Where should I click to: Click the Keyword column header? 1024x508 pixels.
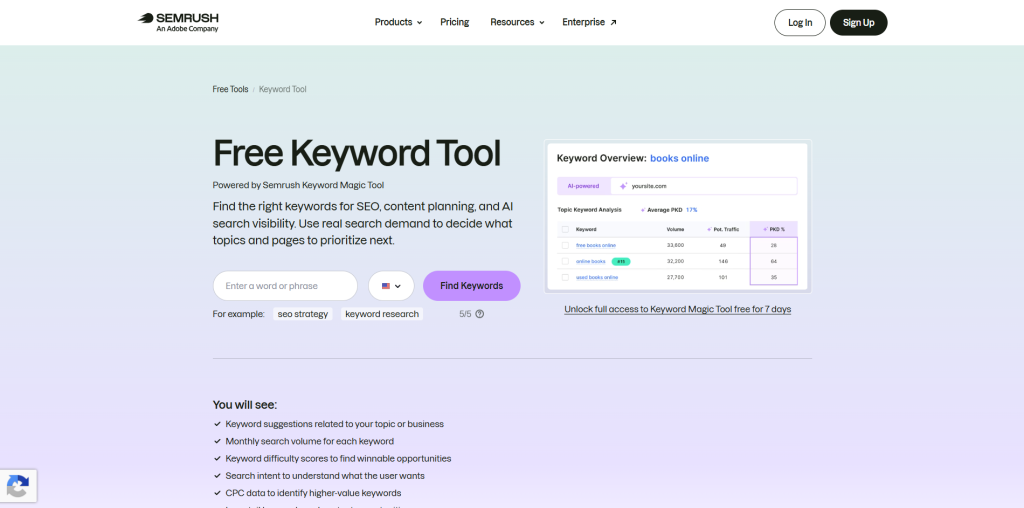pos(586,230)
